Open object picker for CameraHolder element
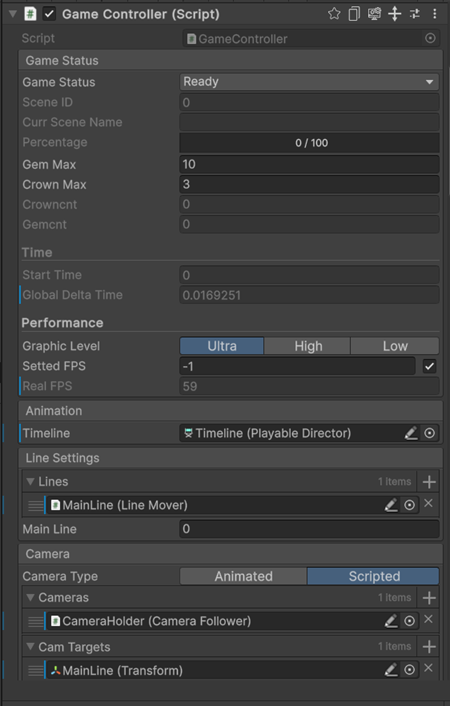Image resolution: width=450 pixels, height=706 pixels. (x=409, y=621)
